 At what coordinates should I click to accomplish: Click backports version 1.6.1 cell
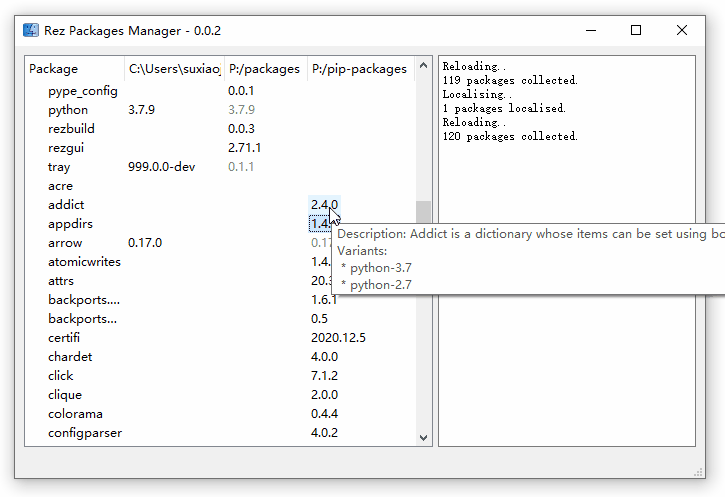pyautogui.click(x=324, y=300)
